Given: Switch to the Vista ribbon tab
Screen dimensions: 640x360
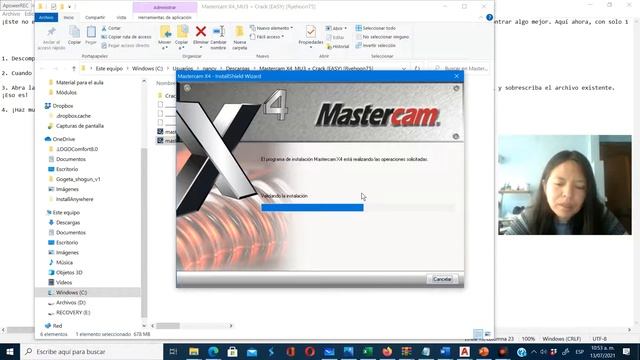Looking at the screenshot, I should coord(121,18).
